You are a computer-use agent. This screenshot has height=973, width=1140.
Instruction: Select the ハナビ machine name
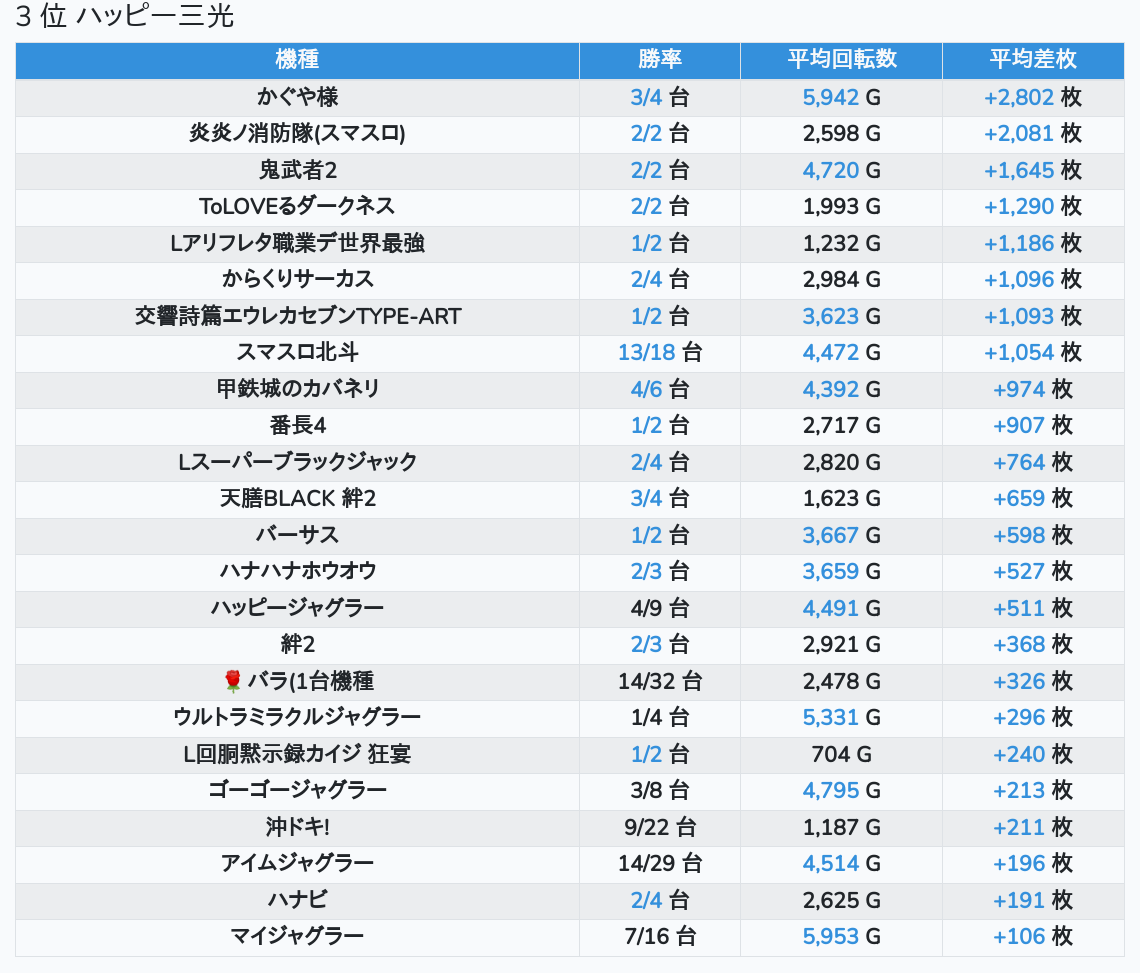297,900
